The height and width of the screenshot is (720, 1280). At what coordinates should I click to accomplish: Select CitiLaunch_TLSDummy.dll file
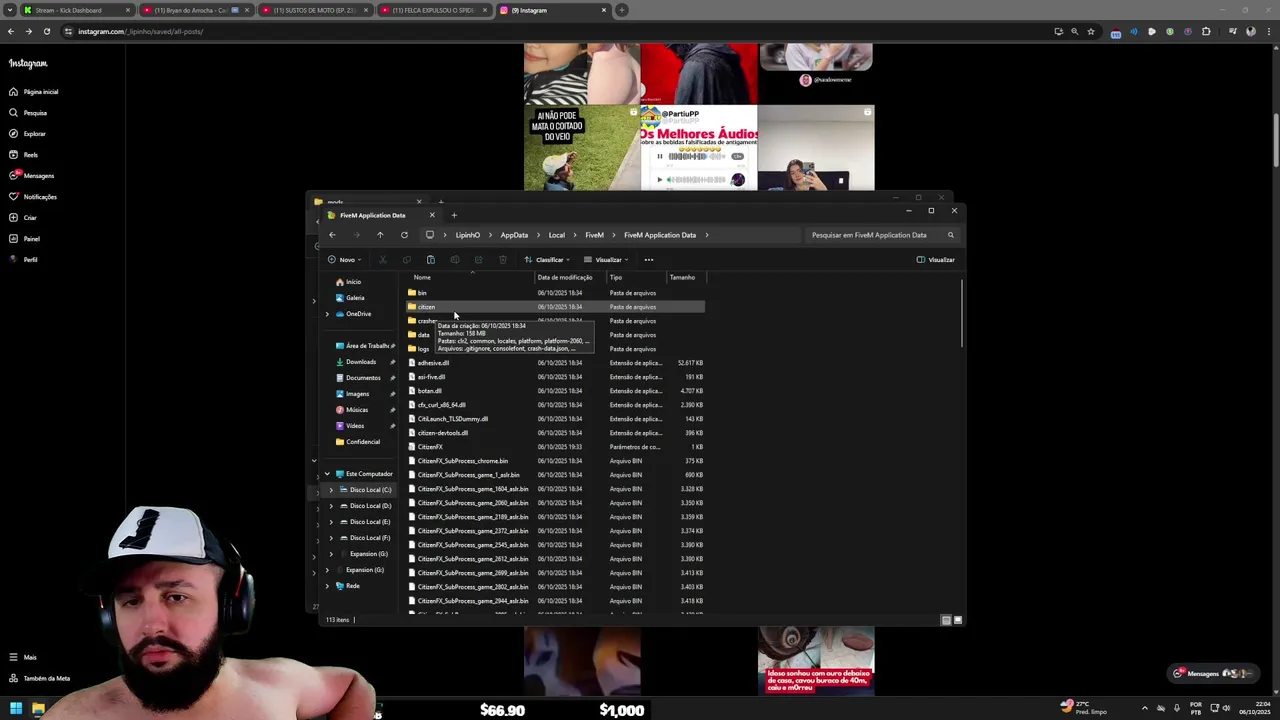(x=555, y=419)
